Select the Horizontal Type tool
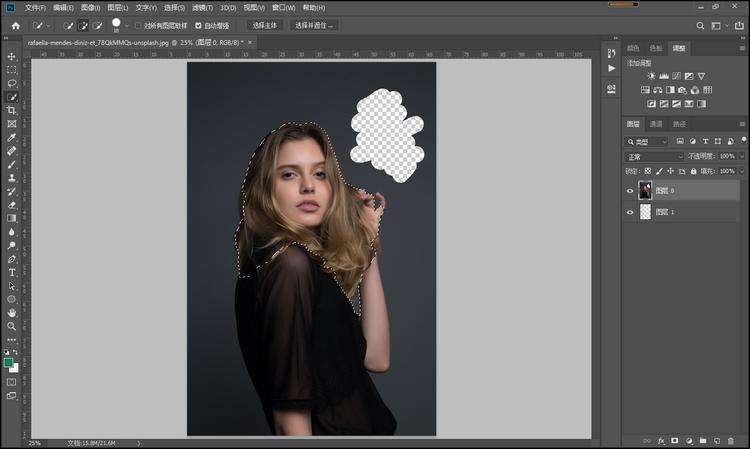 point(12,272)
